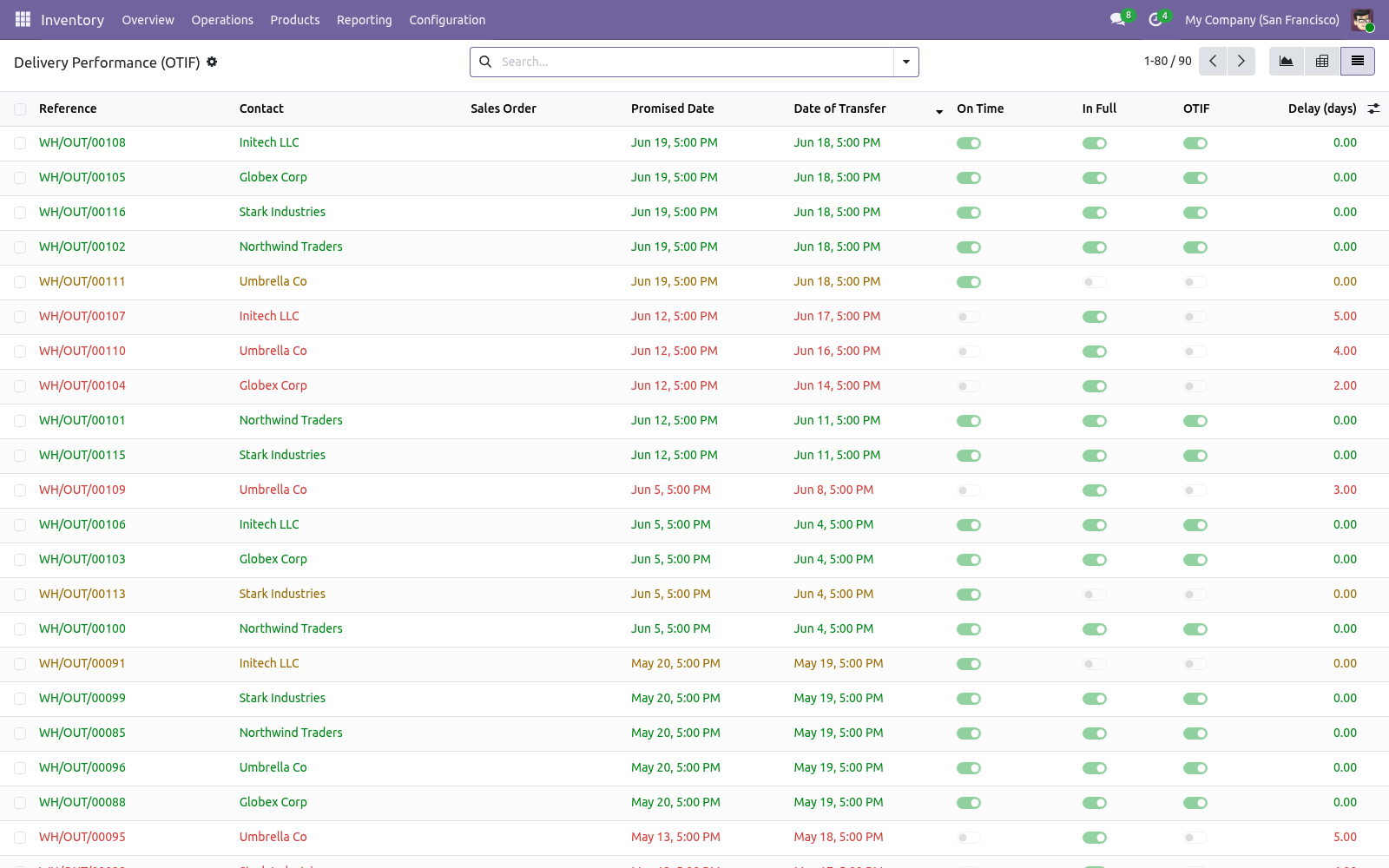This screenshot has height=868, width=1389.
Task: Click Initech LLC in the WH/OUT/00106 row
Action: tap(269, 524)
